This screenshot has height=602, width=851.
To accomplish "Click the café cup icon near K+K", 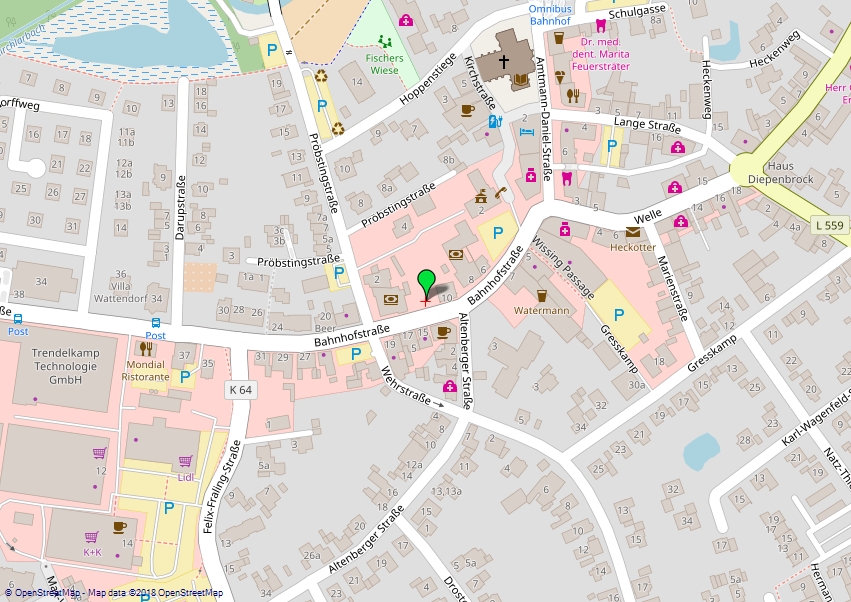I will coord(120,527).
